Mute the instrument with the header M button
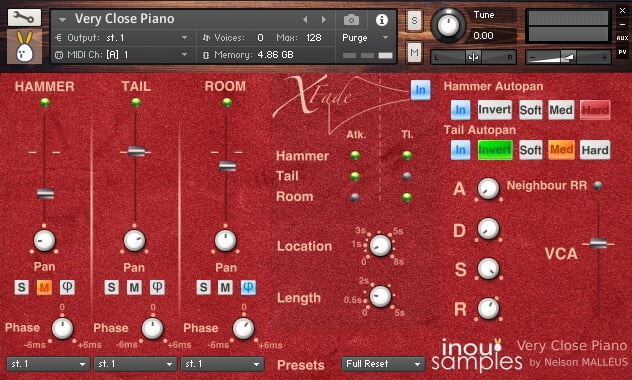The height and width of the screenshot is (380, 632). 414,52
